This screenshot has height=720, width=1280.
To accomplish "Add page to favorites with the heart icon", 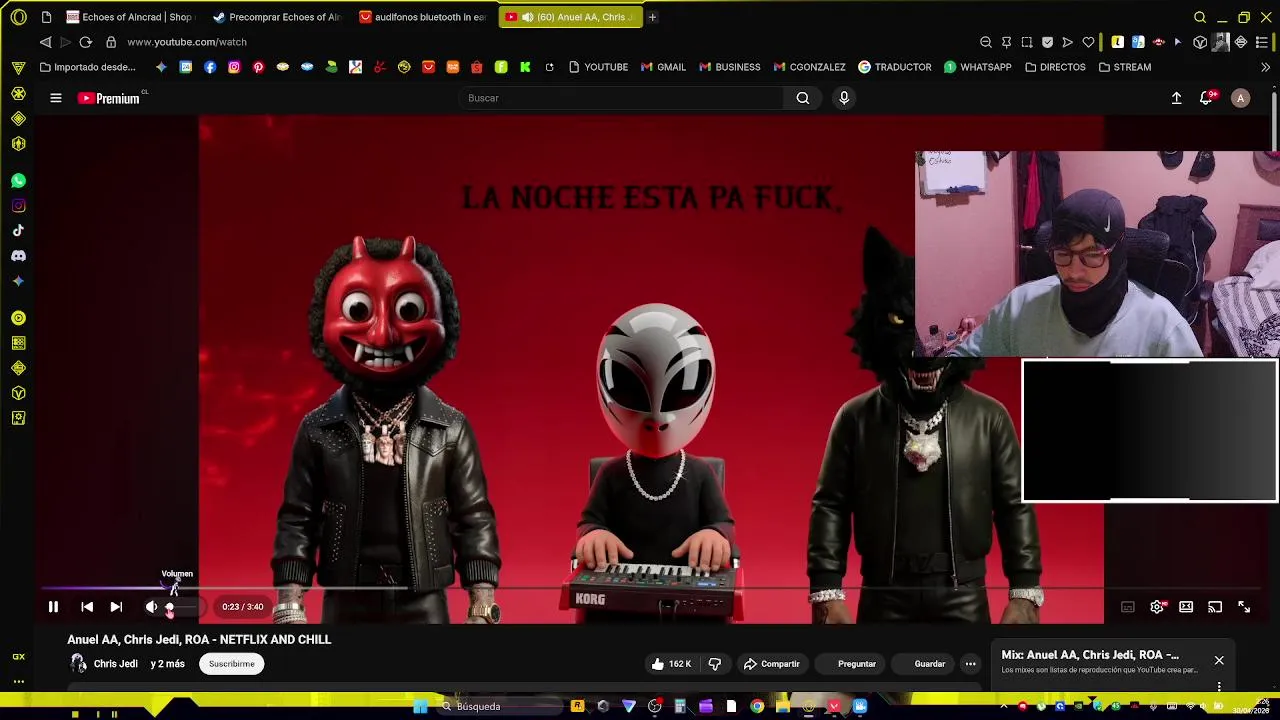I will coord(1088,42).
